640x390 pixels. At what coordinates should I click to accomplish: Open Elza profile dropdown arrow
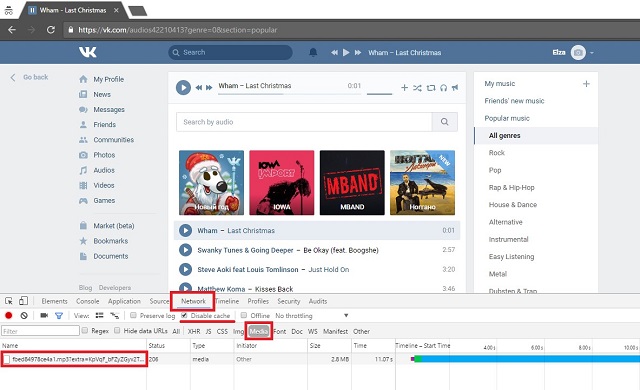(x=591, y=53)
